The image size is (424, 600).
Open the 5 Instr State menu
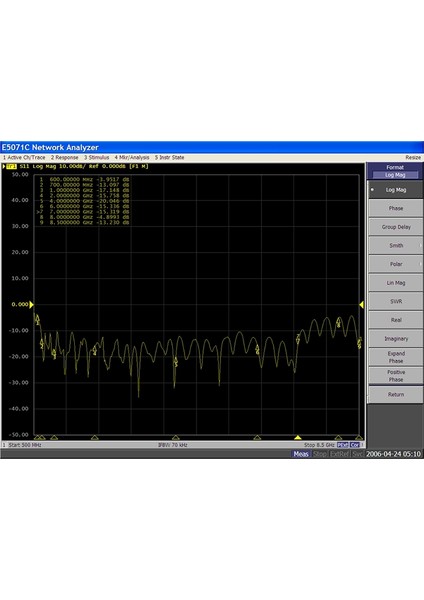(x=170, y=158)
